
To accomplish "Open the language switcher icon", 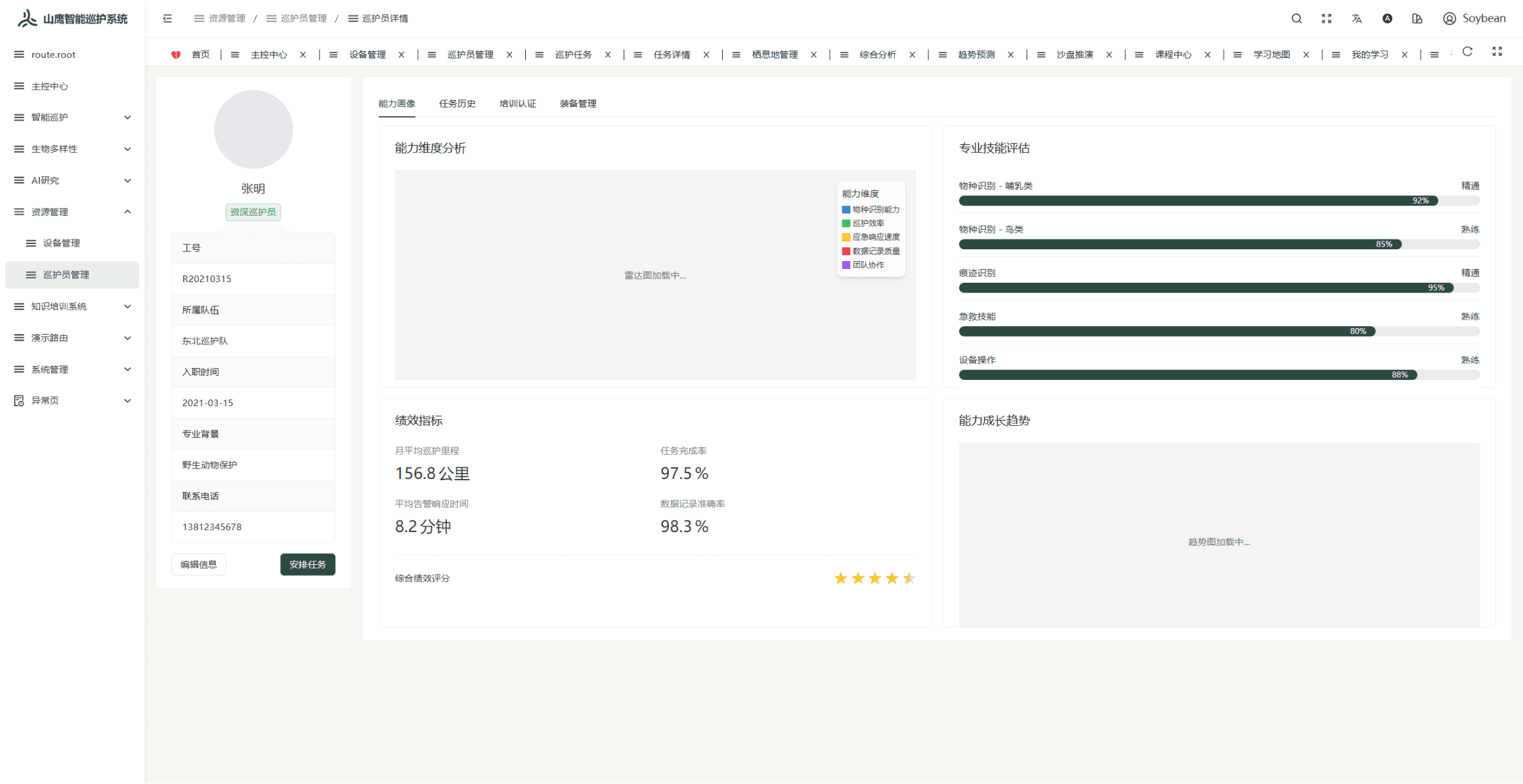I will coord(1357,18).
